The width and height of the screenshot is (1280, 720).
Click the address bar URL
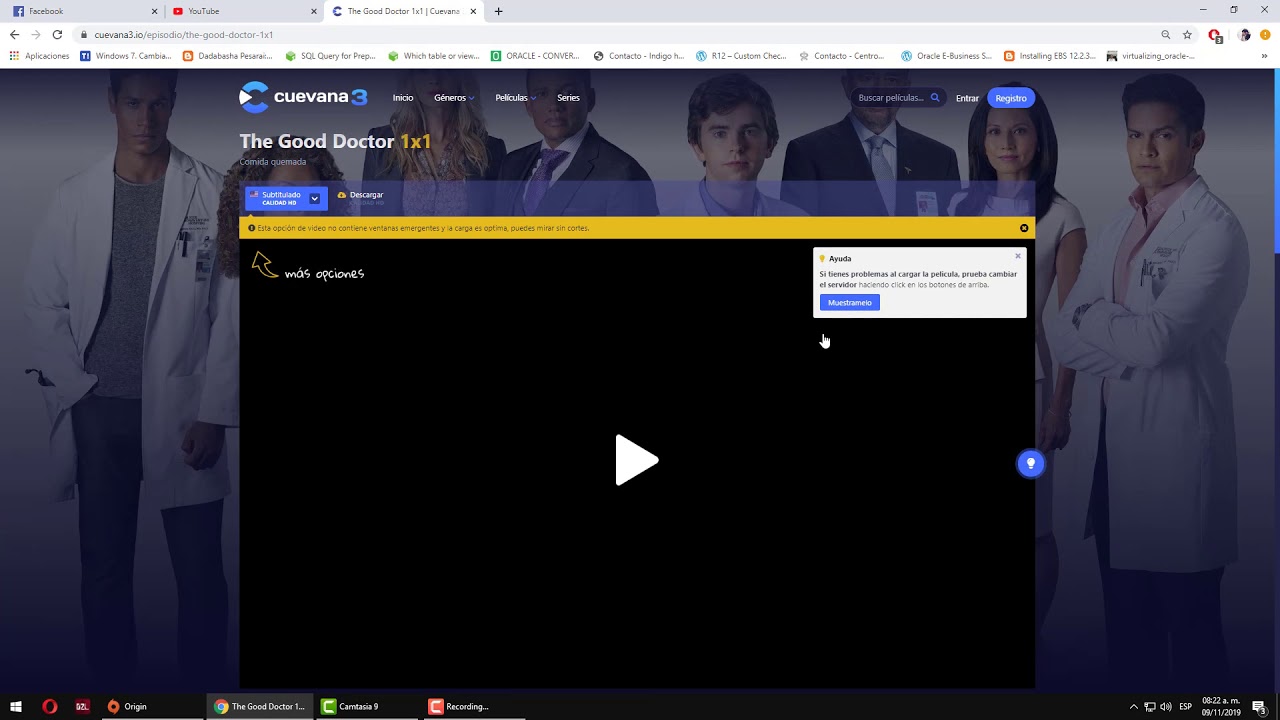184,35
